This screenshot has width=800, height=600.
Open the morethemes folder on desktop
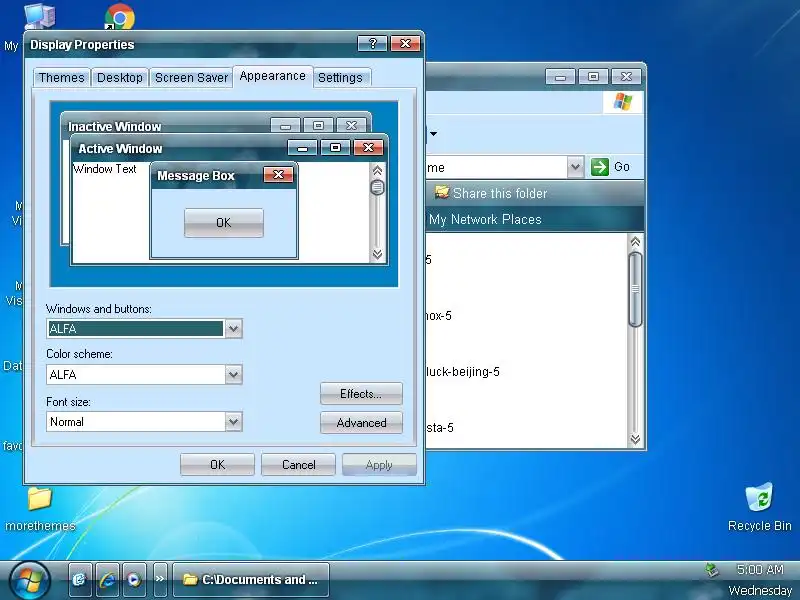tap(40, 509)
